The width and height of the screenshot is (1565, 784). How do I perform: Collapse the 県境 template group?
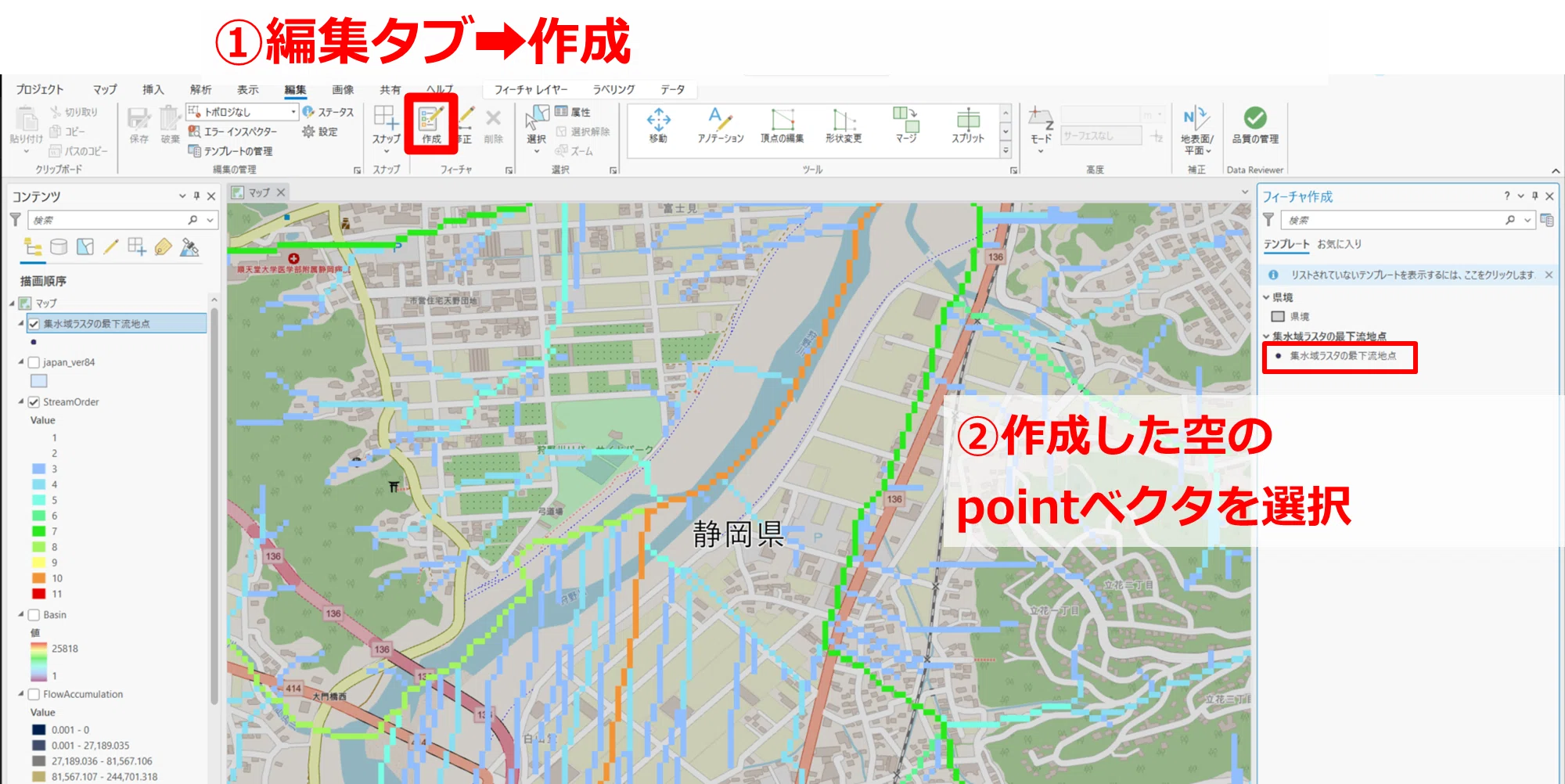1266,297
